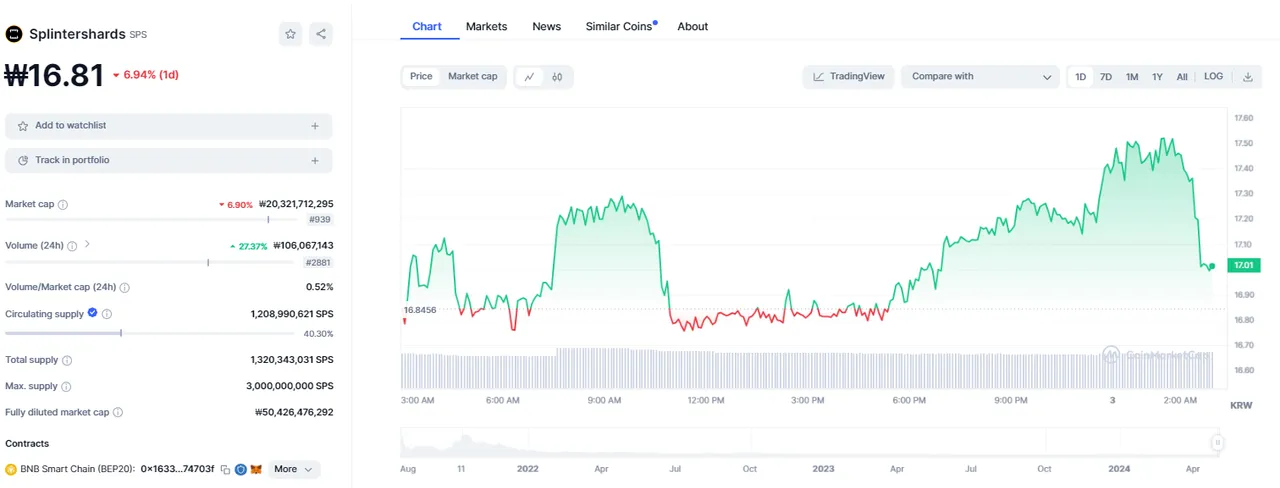The image size is (1280, 488).
Task: Click the 2022 marker on the timeline navigator
Action: pyautogui.click(x=528, y=468)
